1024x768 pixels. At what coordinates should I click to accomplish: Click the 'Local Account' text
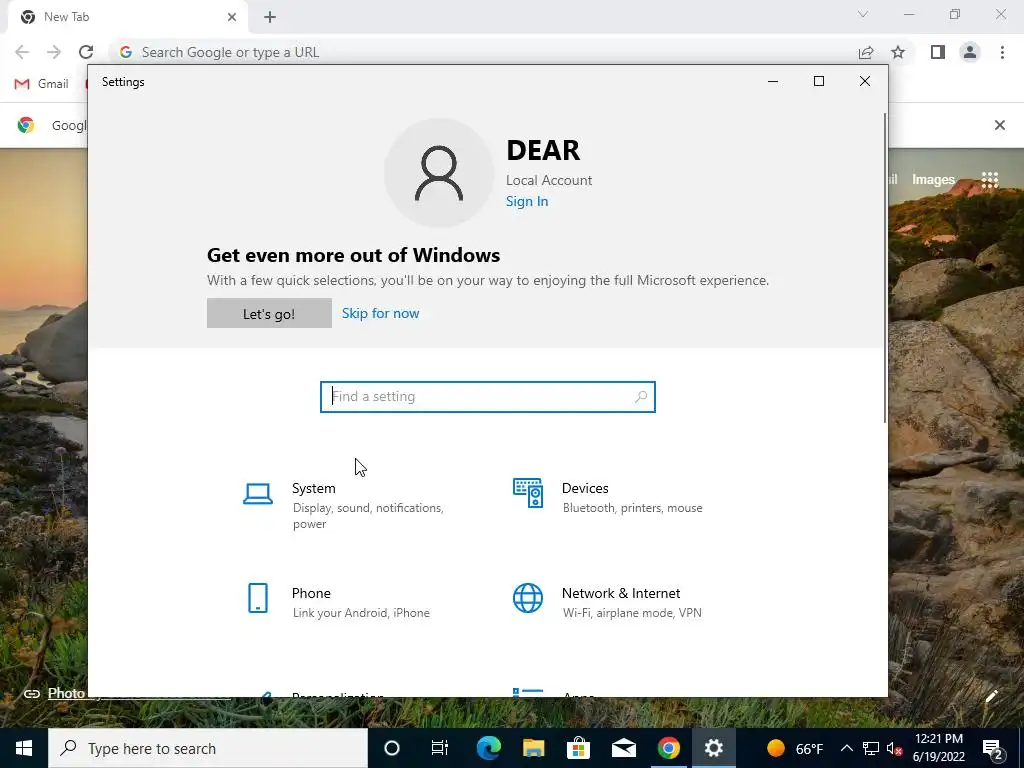pos(549,180)
